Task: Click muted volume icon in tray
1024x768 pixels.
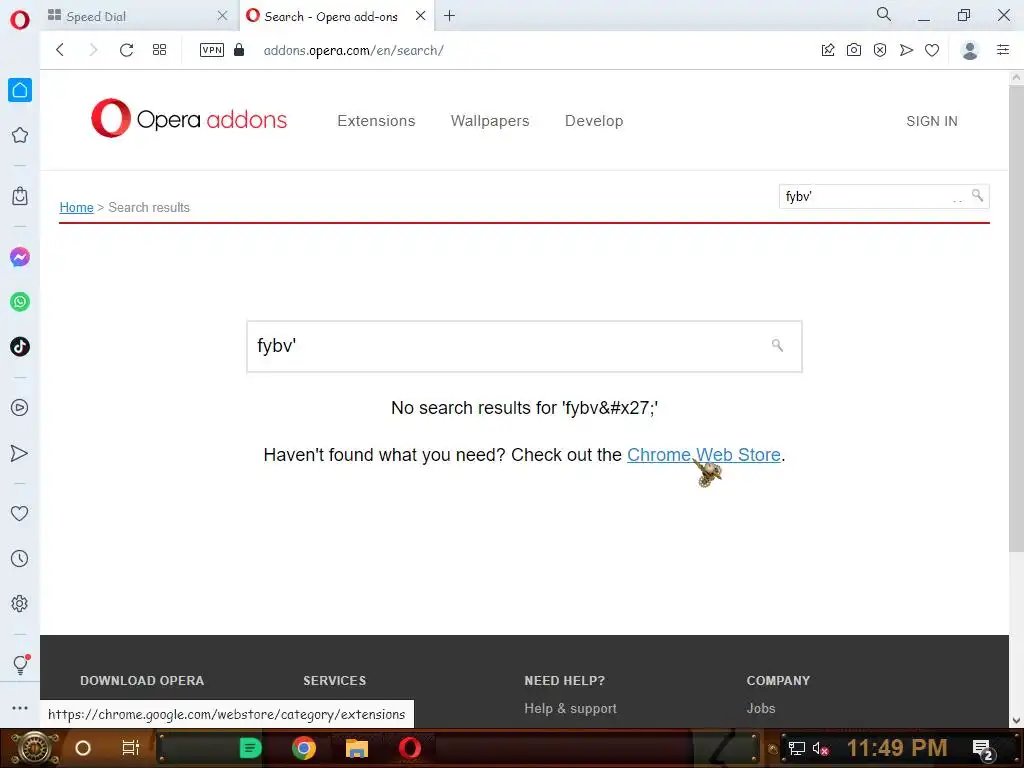Action: [x=820, y=748]
